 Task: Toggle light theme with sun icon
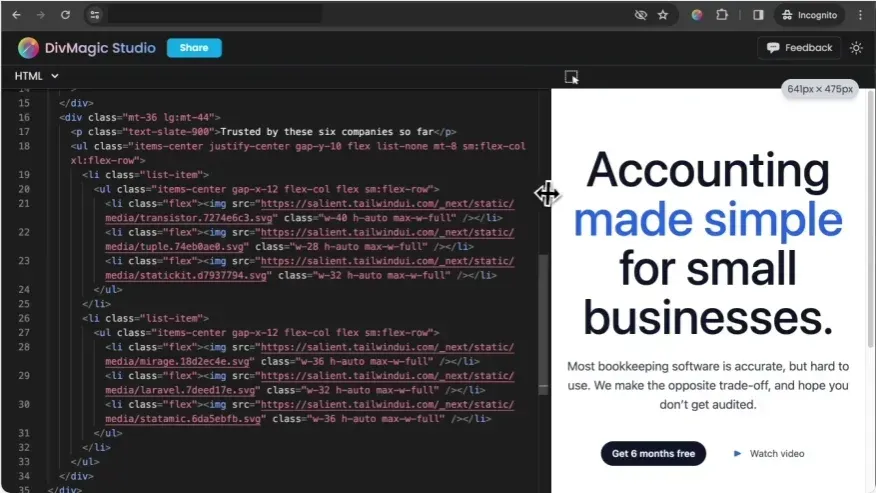click(856, 48)
